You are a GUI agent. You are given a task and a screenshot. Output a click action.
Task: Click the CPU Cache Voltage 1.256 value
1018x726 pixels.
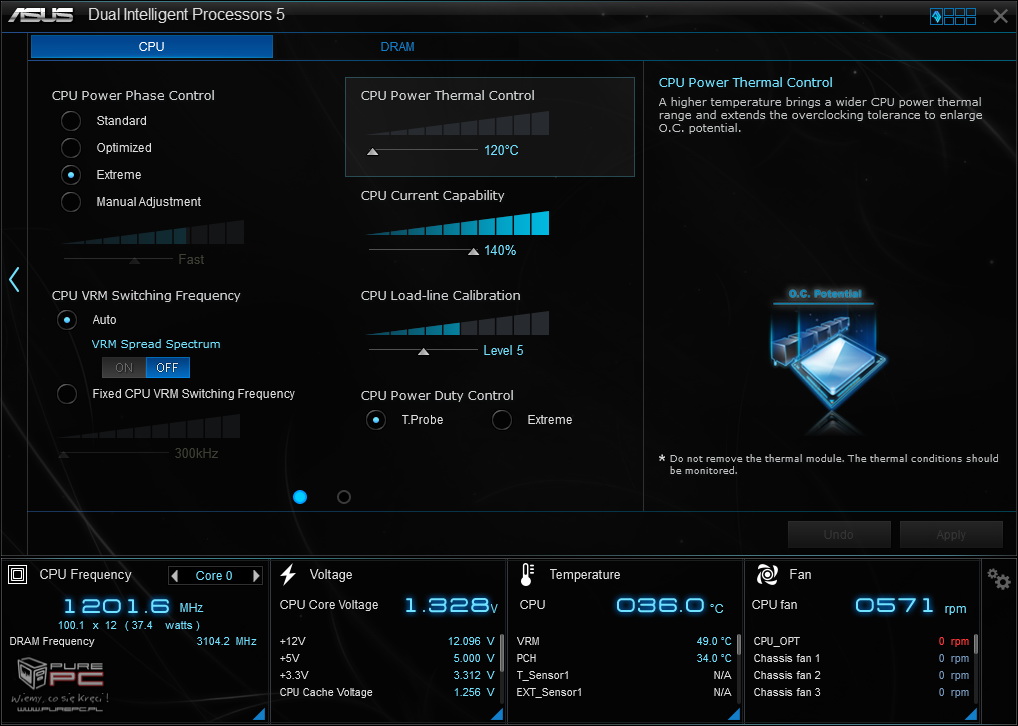(474, 692)
